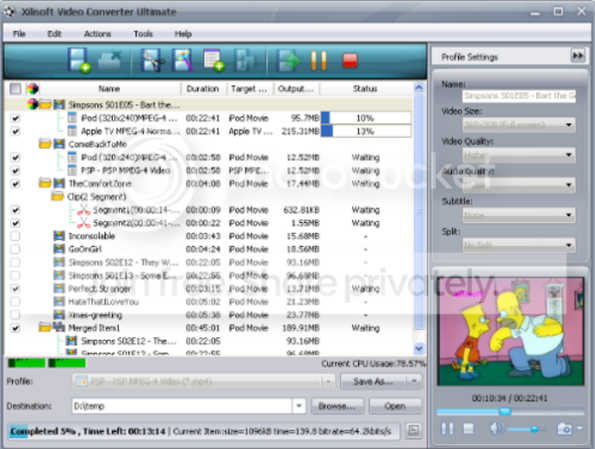Sort list by Name column header
595x449 pixels.
[109, 89]
